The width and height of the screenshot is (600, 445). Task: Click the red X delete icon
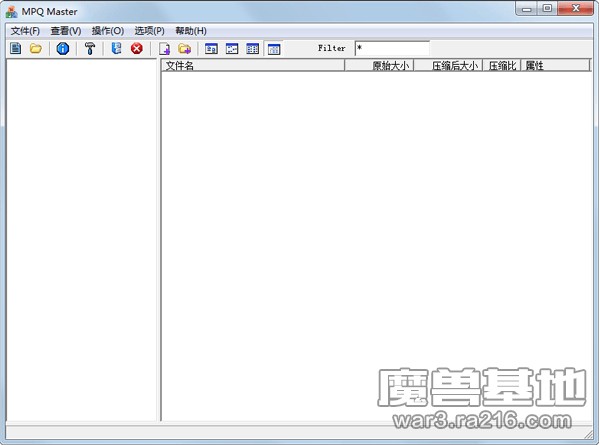coord(137,48)
